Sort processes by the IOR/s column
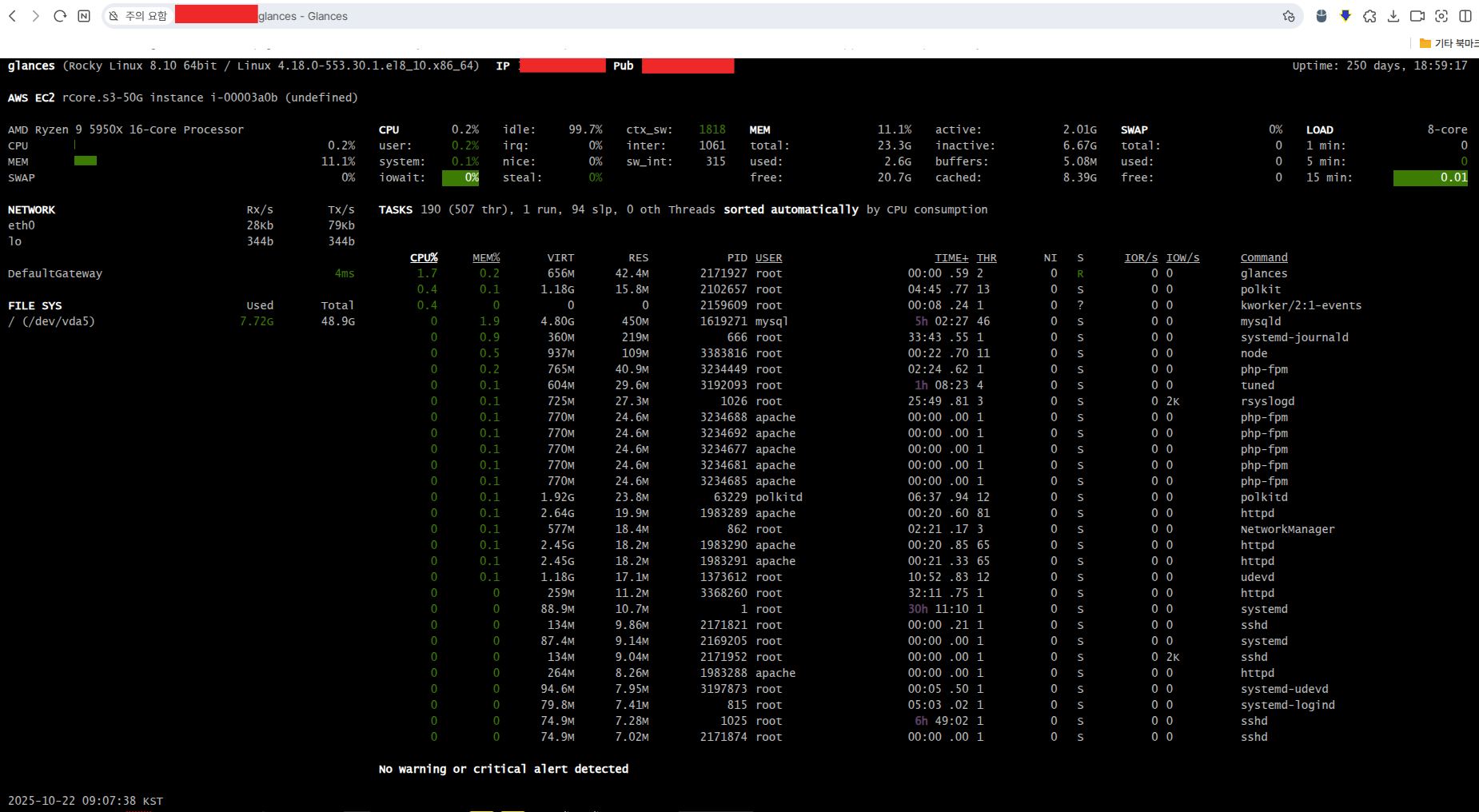This screenshot has width=1479, height=812. point(1141,257)
